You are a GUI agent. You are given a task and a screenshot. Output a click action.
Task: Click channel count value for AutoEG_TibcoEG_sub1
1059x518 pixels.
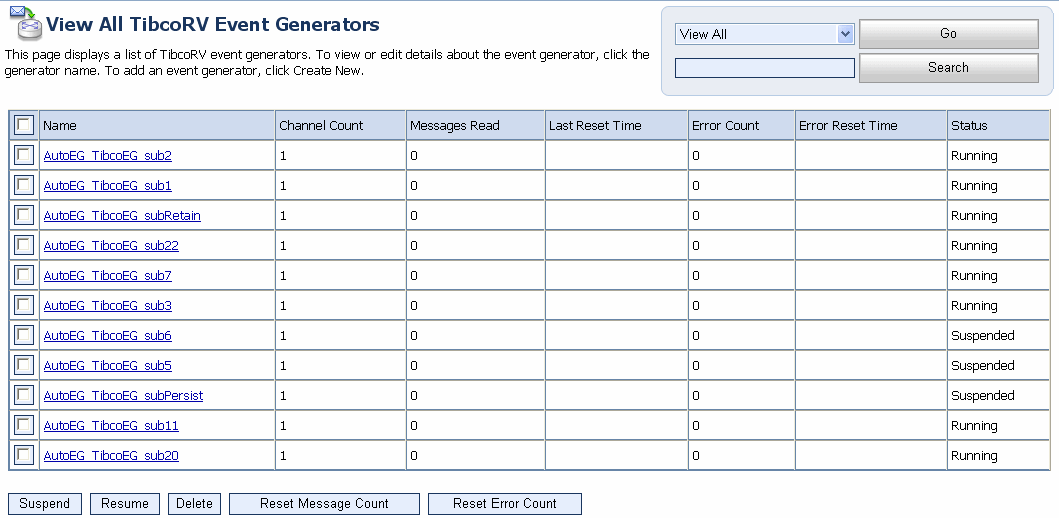coord(283,186)
